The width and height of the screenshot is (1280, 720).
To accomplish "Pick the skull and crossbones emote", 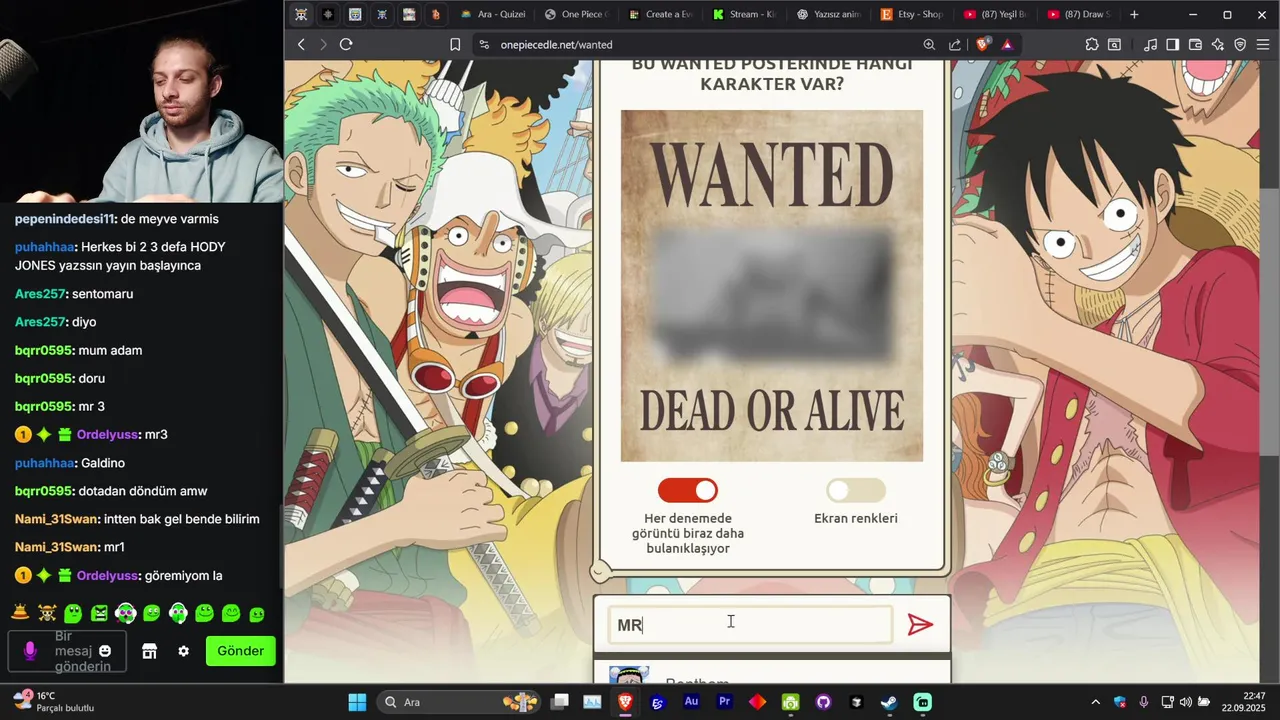I will pos(46,613).
